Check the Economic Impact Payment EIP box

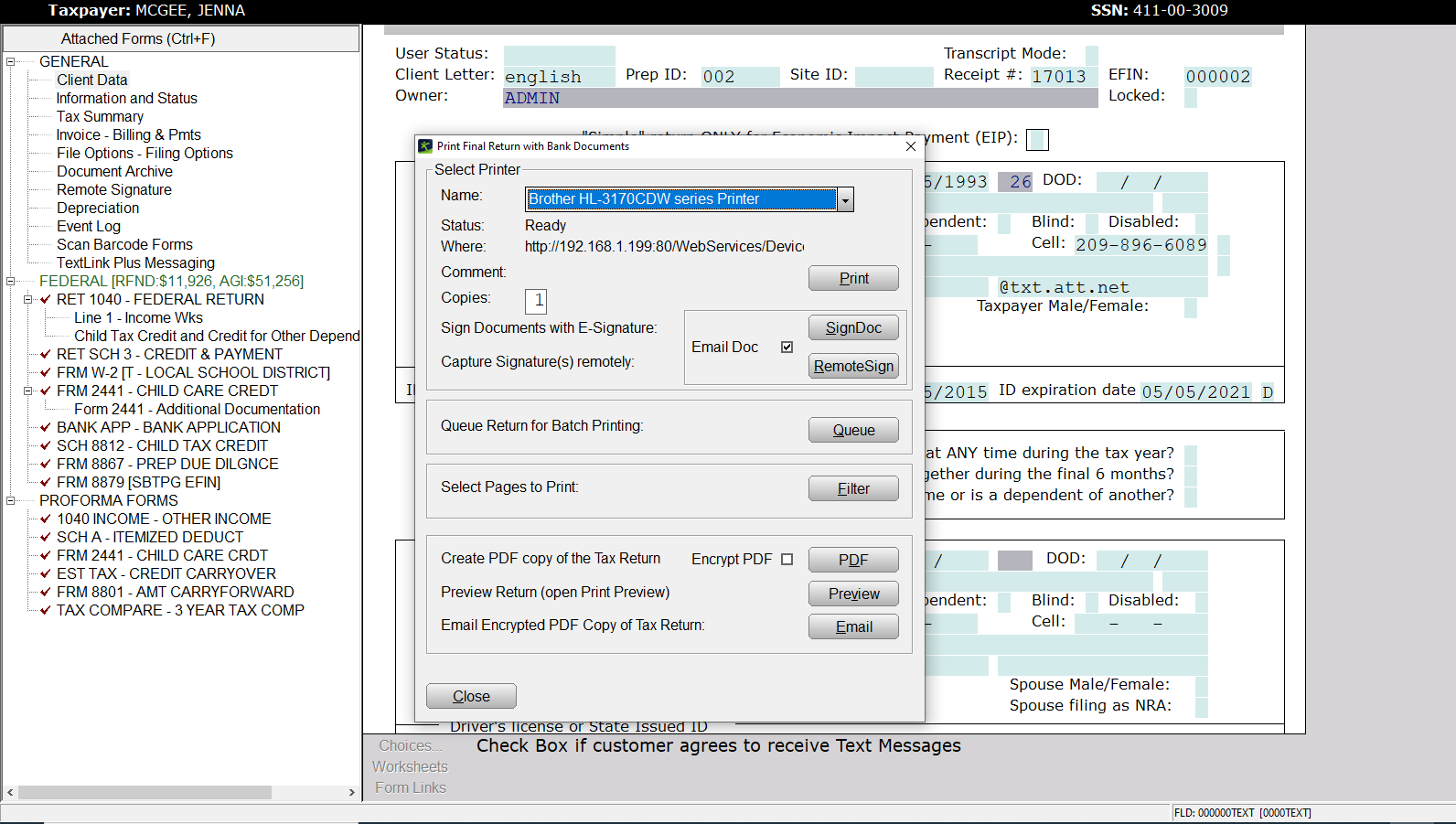pyautogui.click(x=1037, y=140)
